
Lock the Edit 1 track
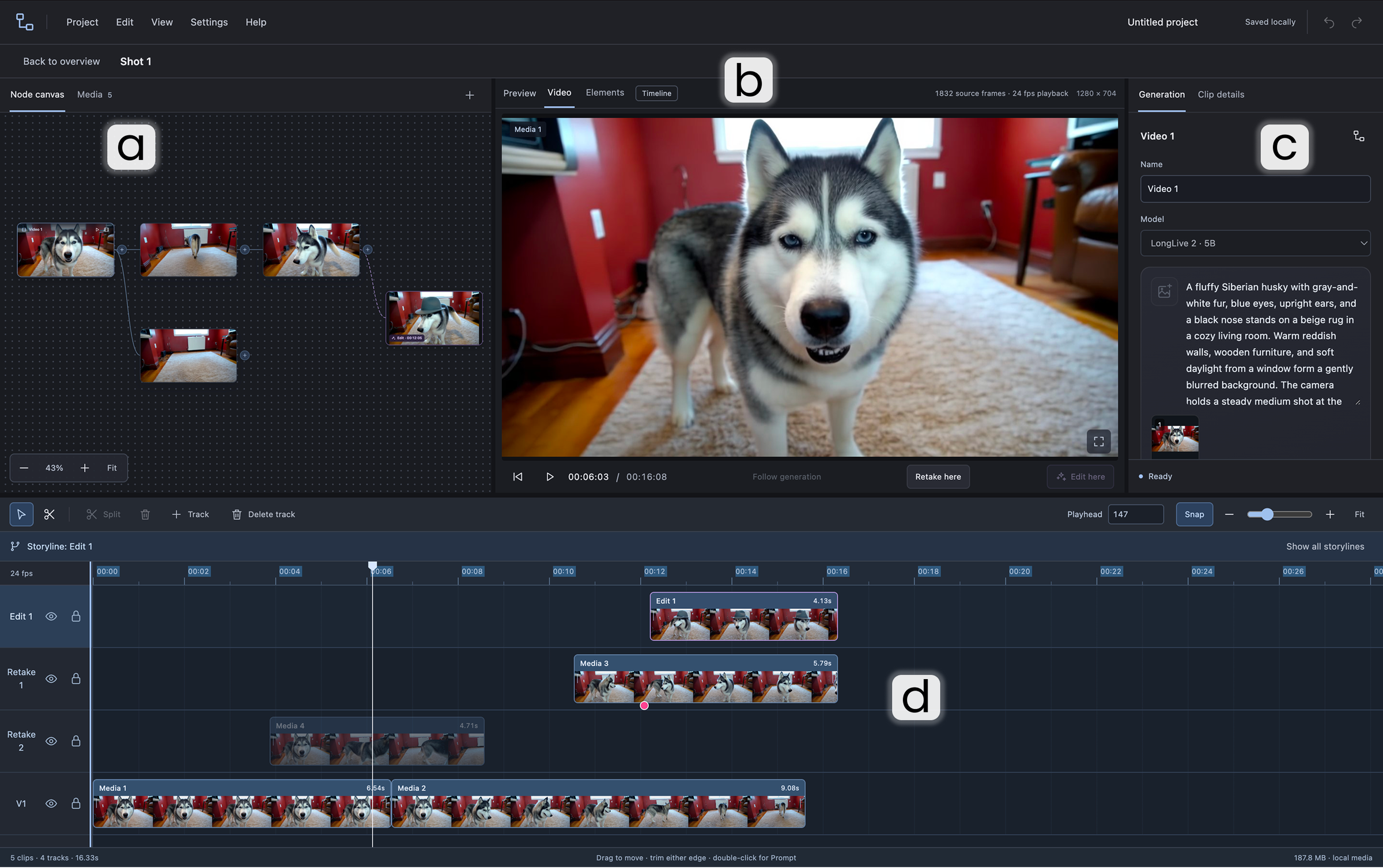[75, 616]
